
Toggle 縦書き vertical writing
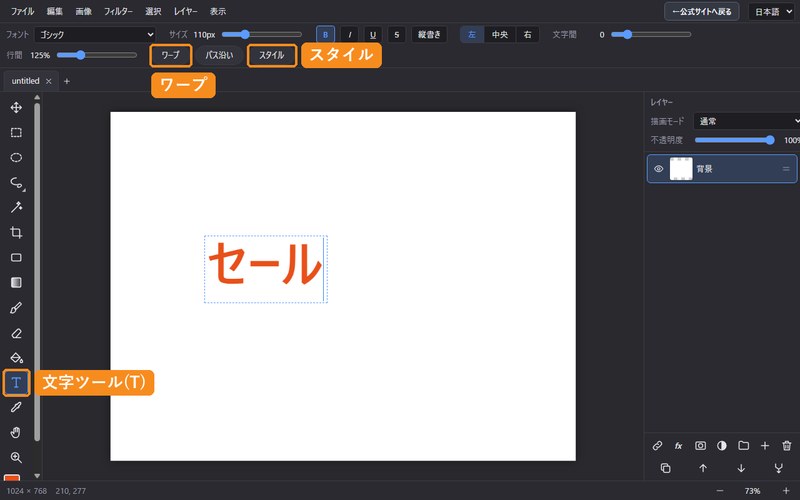(429, 35)
